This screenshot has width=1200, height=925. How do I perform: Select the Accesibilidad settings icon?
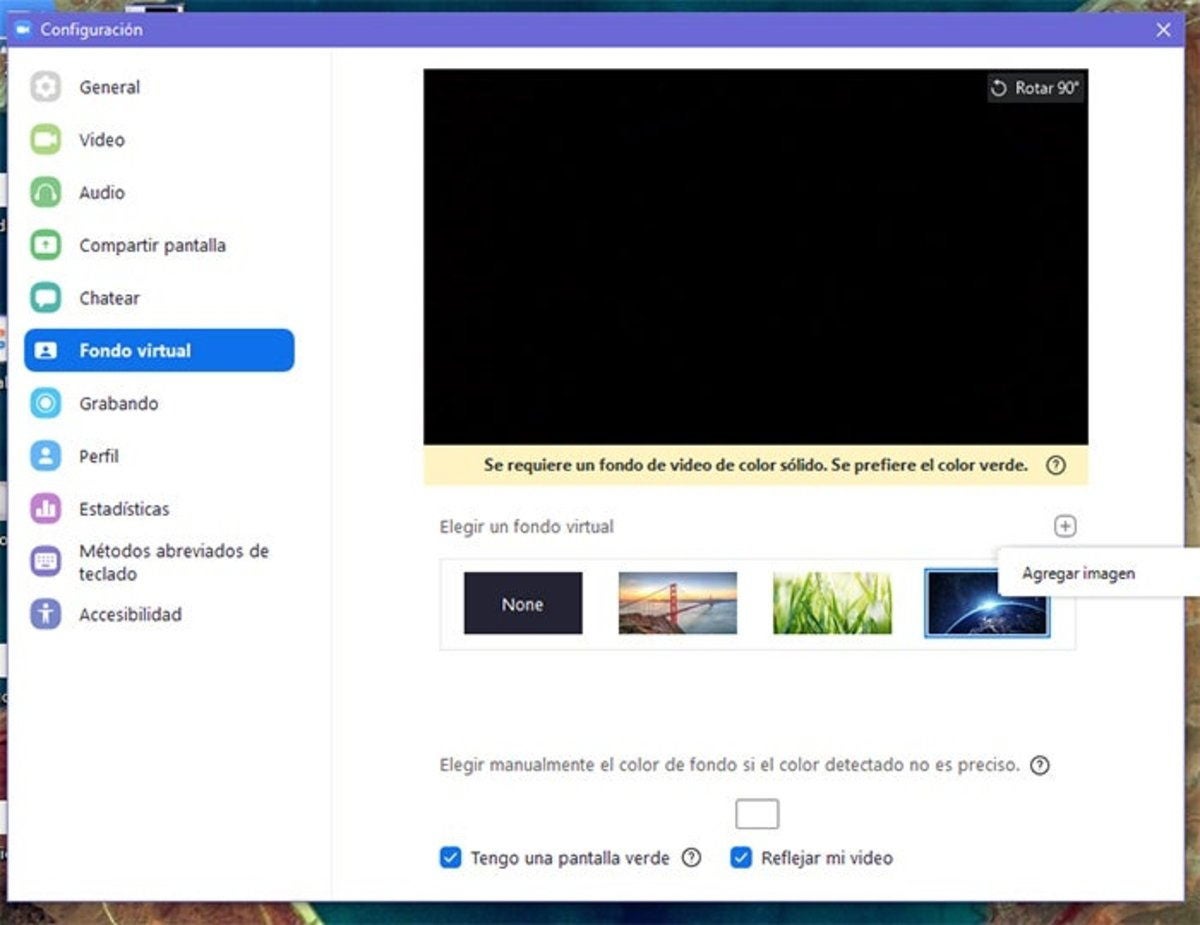44,615
